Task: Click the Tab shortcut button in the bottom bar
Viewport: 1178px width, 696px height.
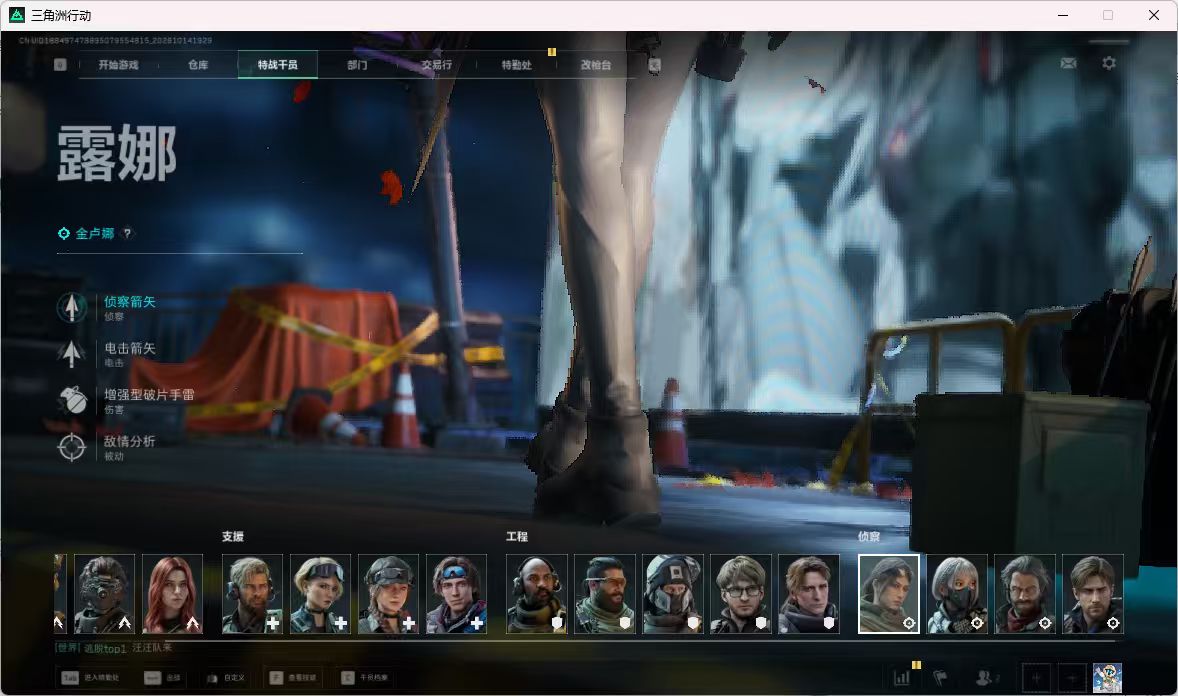Action: pos(70,678)
